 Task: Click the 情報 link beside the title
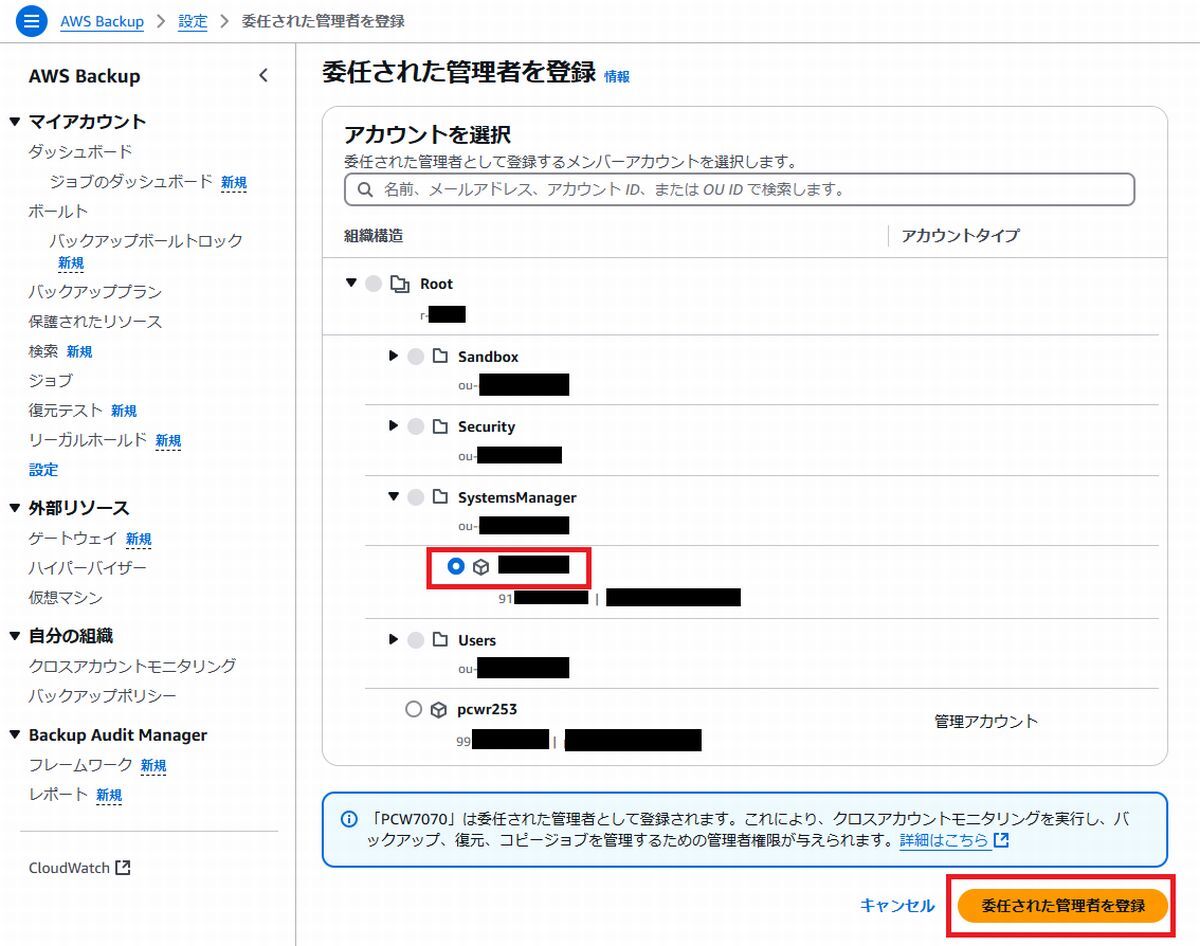coord(617,76)
